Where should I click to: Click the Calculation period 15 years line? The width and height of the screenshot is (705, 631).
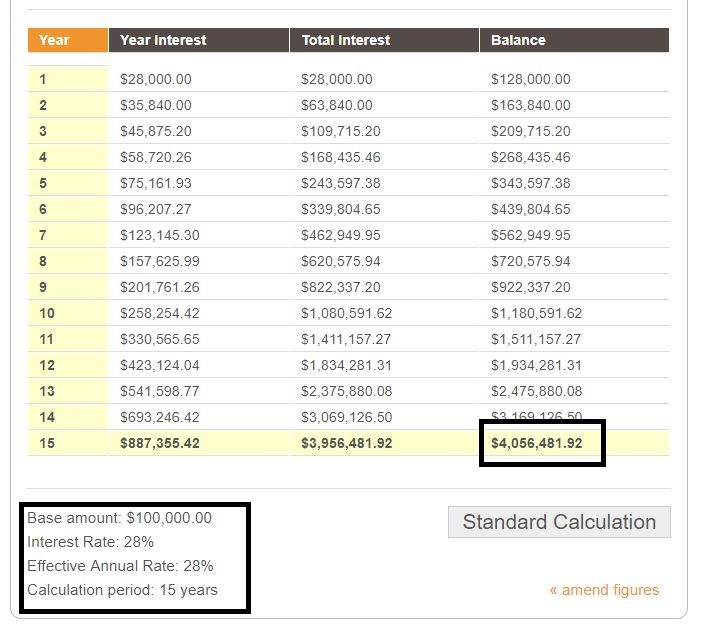point(122,590)
